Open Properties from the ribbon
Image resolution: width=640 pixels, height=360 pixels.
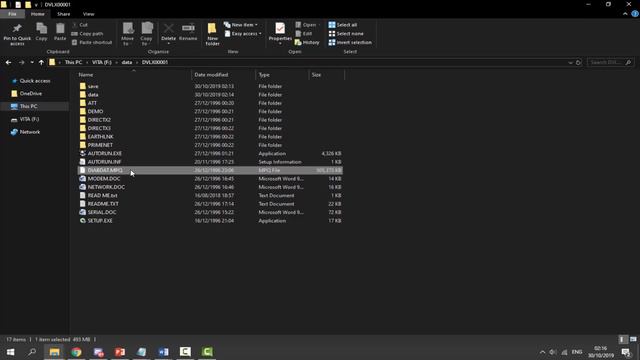point(280,33)
